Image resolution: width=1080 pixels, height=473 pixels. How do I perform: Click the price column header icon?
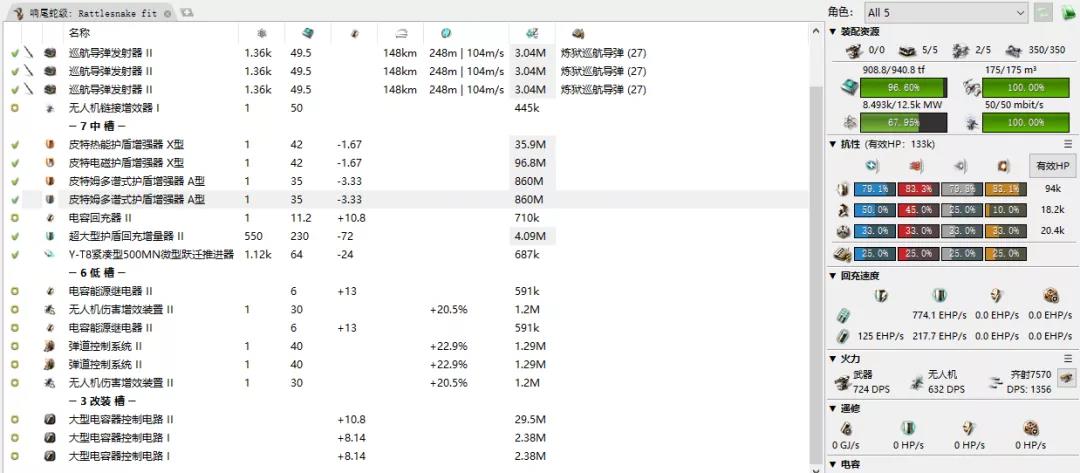(x=530, y=33)
